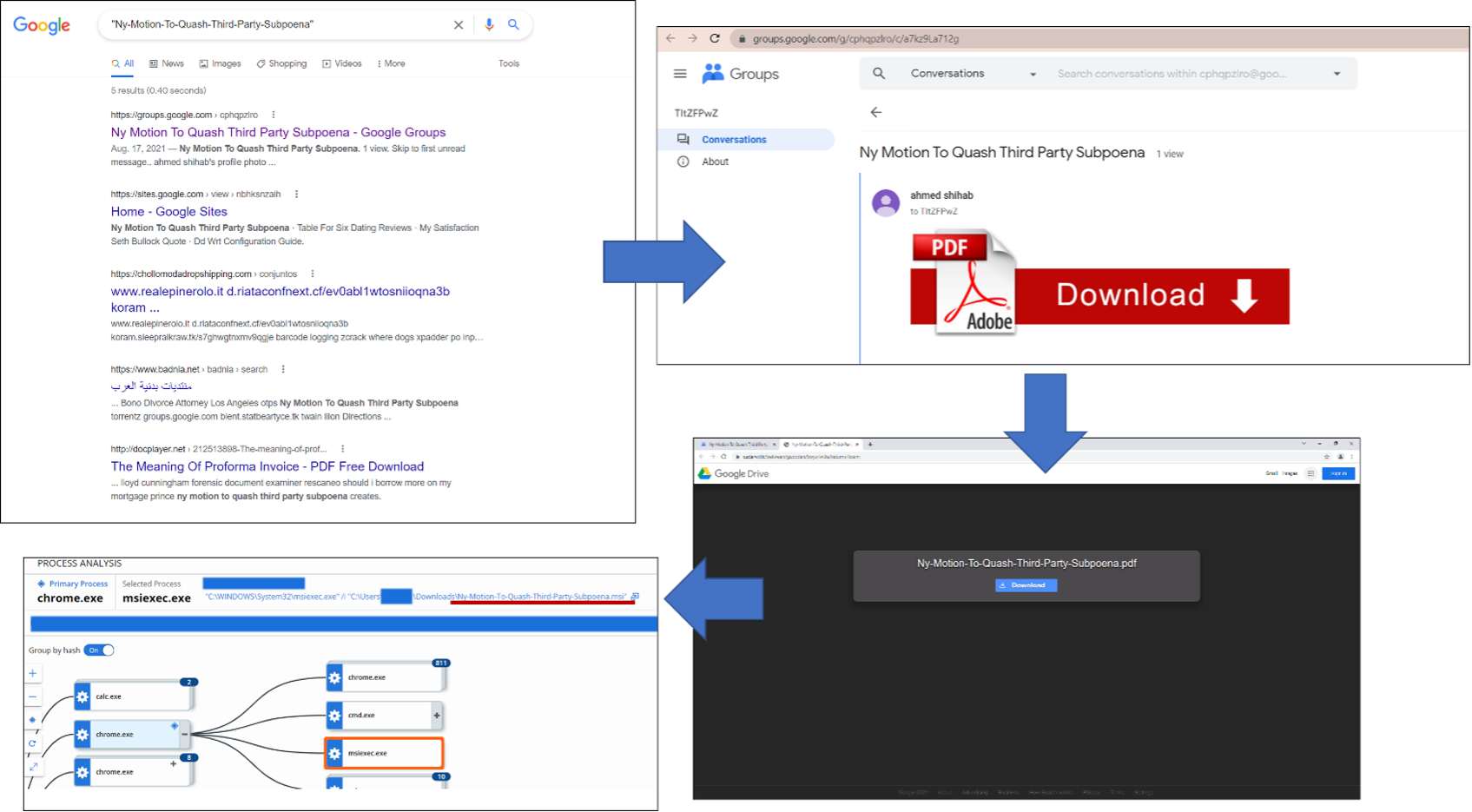The image size is (1472, 812).
Task: Click the blue magnifier search icon in Google
Action: (513, 24)
